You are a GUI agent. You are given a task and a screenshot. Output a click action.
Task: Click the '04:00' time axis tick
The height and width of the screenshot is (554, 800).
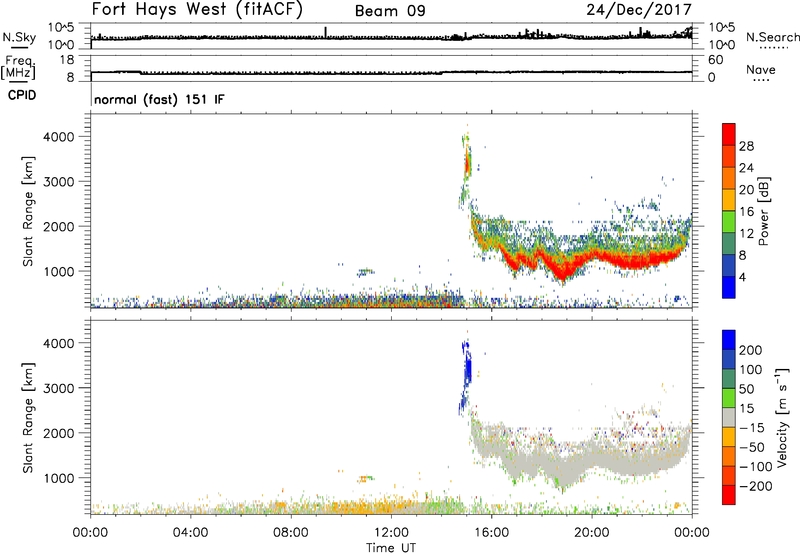coord(191,533)
